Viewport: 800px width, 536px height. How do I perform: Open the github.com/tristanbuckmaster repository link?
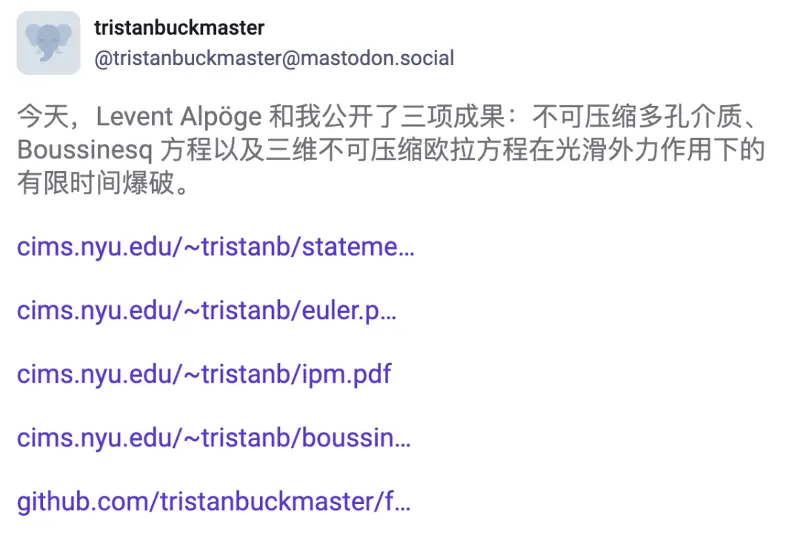pos(214,502)
